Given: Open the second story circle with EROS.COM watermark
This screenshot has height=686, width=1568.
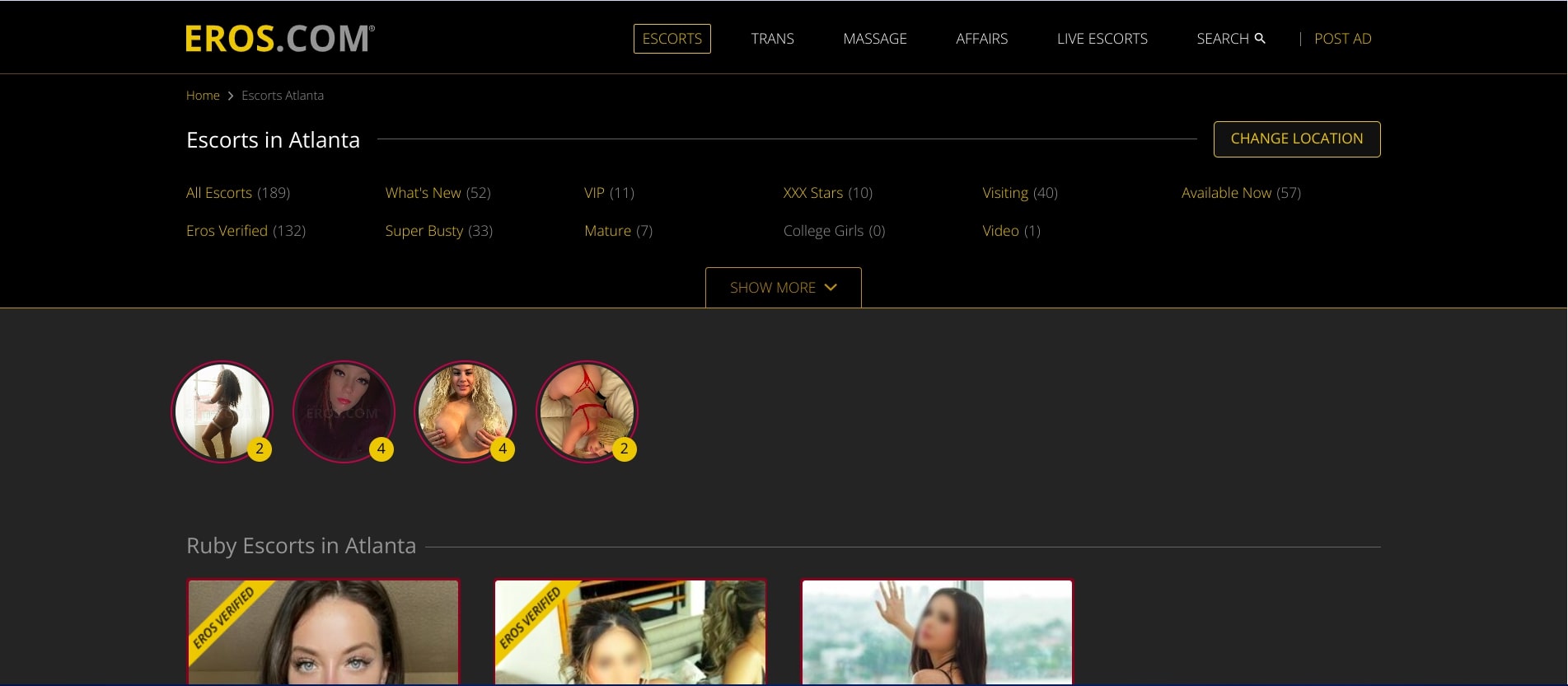Looking at the screenshot, I should [344, 411].
